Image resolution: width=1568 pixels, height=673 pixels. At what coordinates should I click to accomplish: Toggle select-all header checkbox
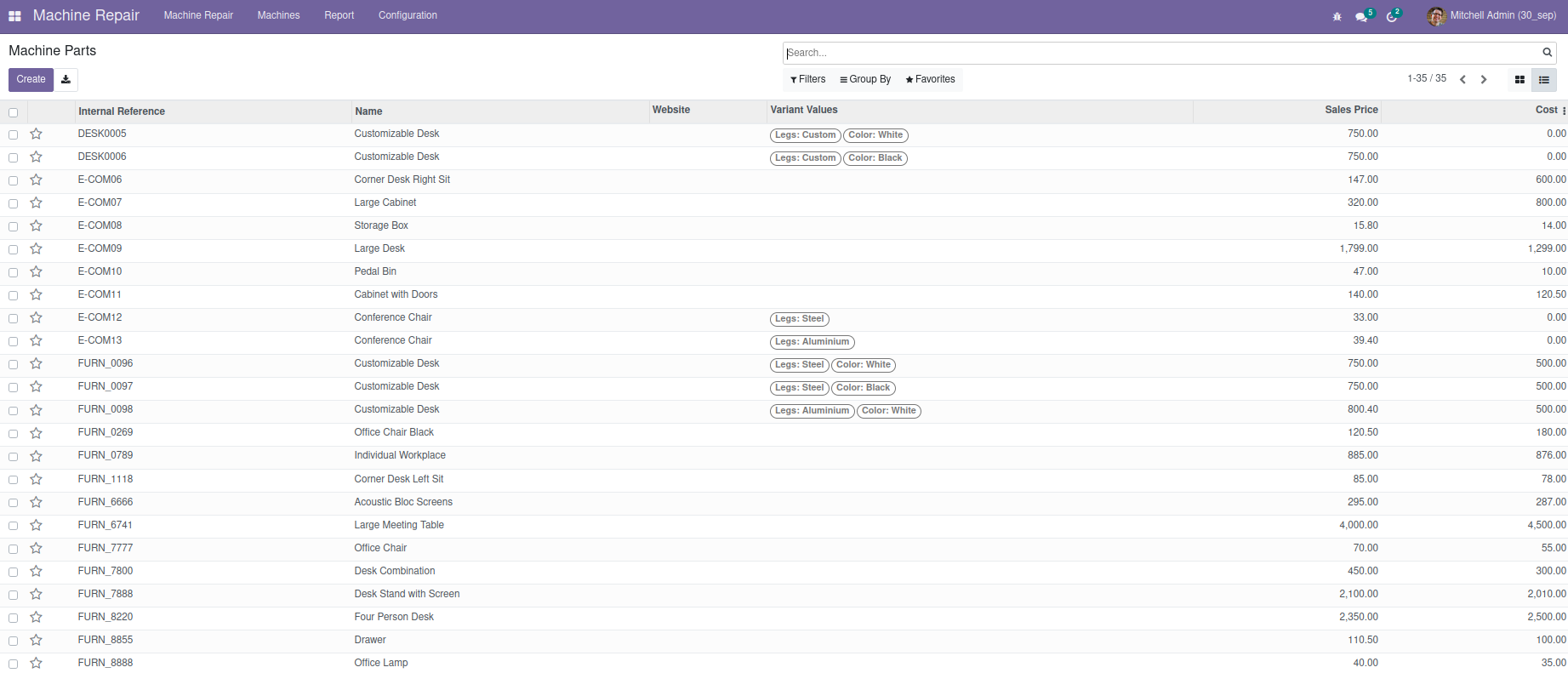coord(13,112)
